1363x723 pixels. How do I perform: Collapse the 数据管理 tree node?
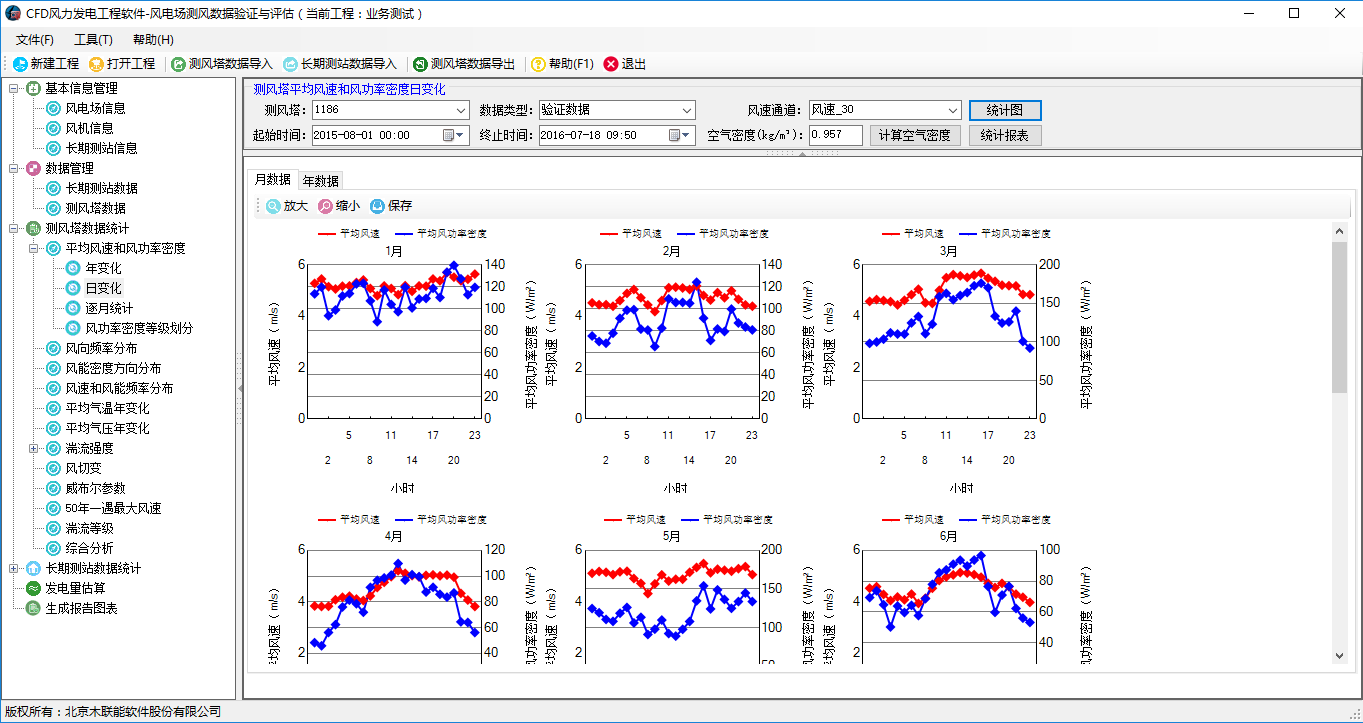tap(14, 168)
